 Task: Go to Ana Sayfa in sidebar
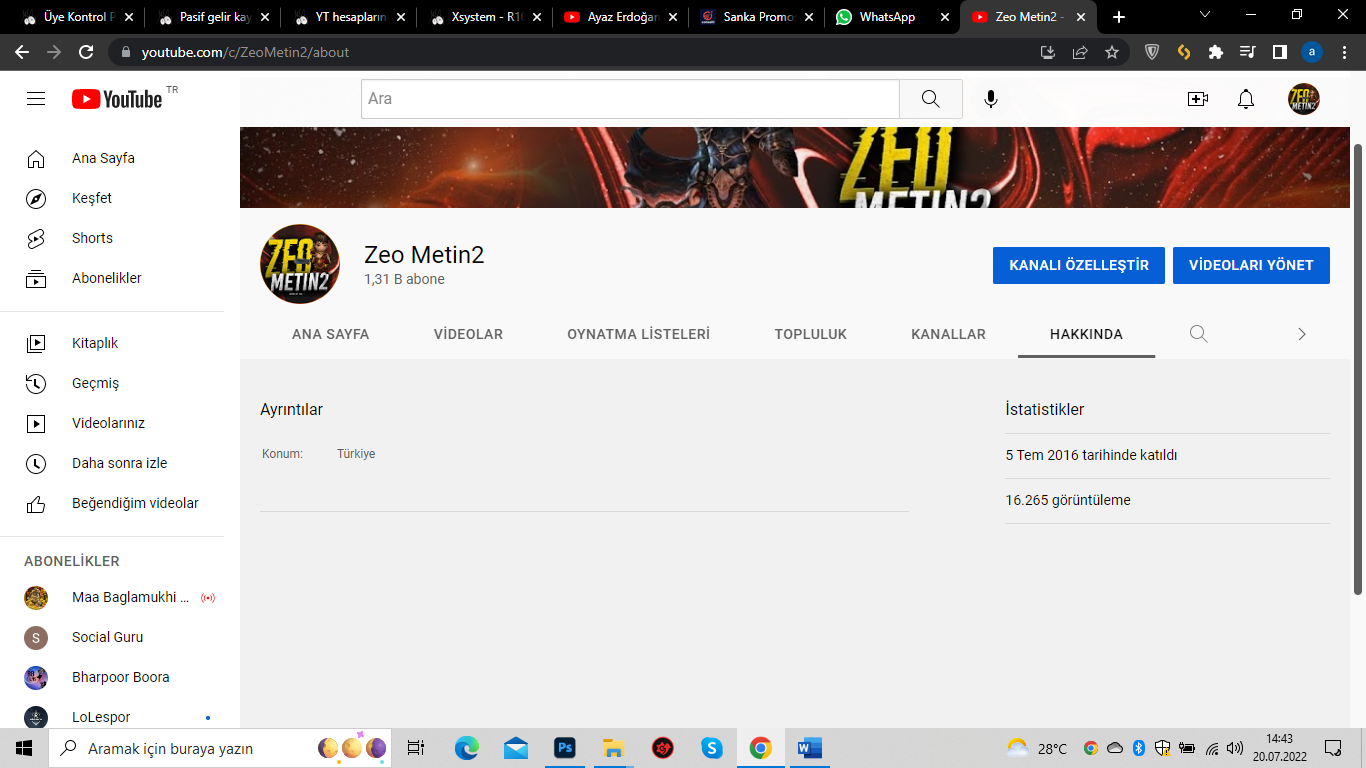[x=120, y=158]
